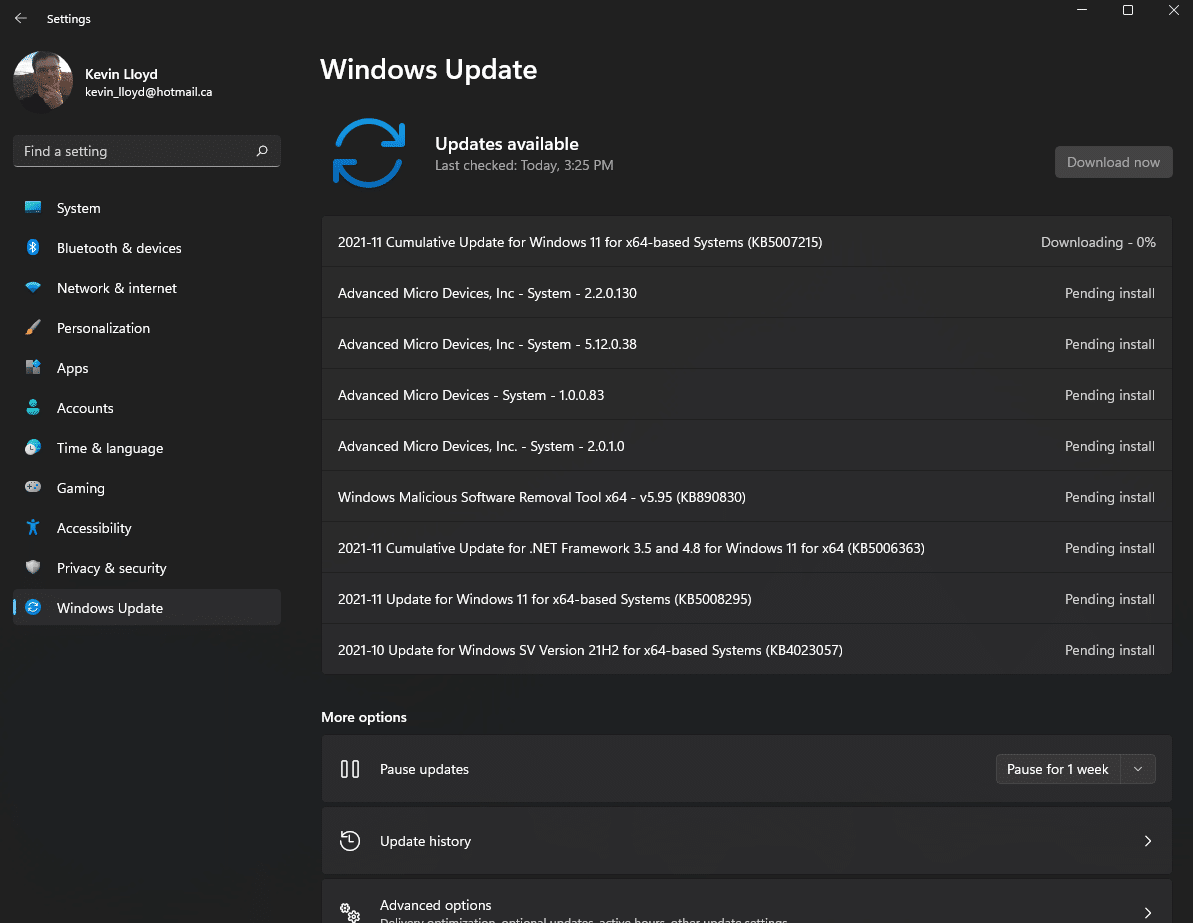This screenshot has height=923, width=1193.
Task: Click the Advanced options label
Action: 435,905
